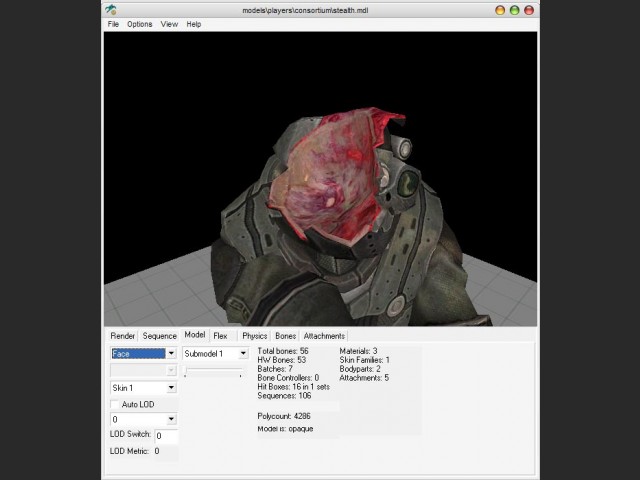
Task: Click the model viewer app icon in title bar
Action: click(x=111, y=9)
